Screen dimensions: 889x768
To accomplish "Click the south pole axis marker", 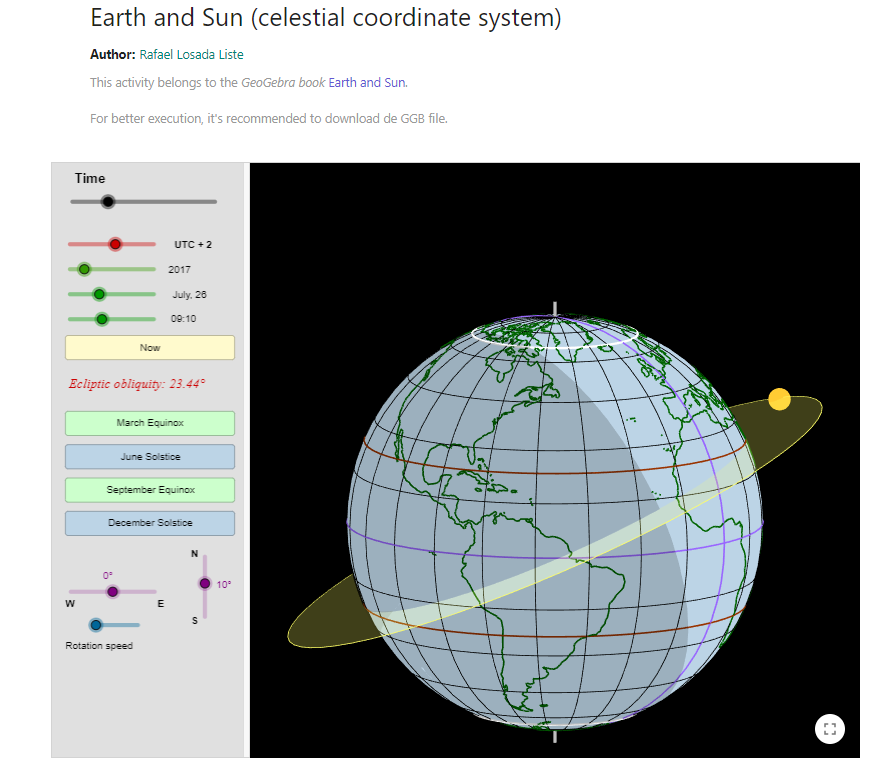I will (x=554, y=736).
